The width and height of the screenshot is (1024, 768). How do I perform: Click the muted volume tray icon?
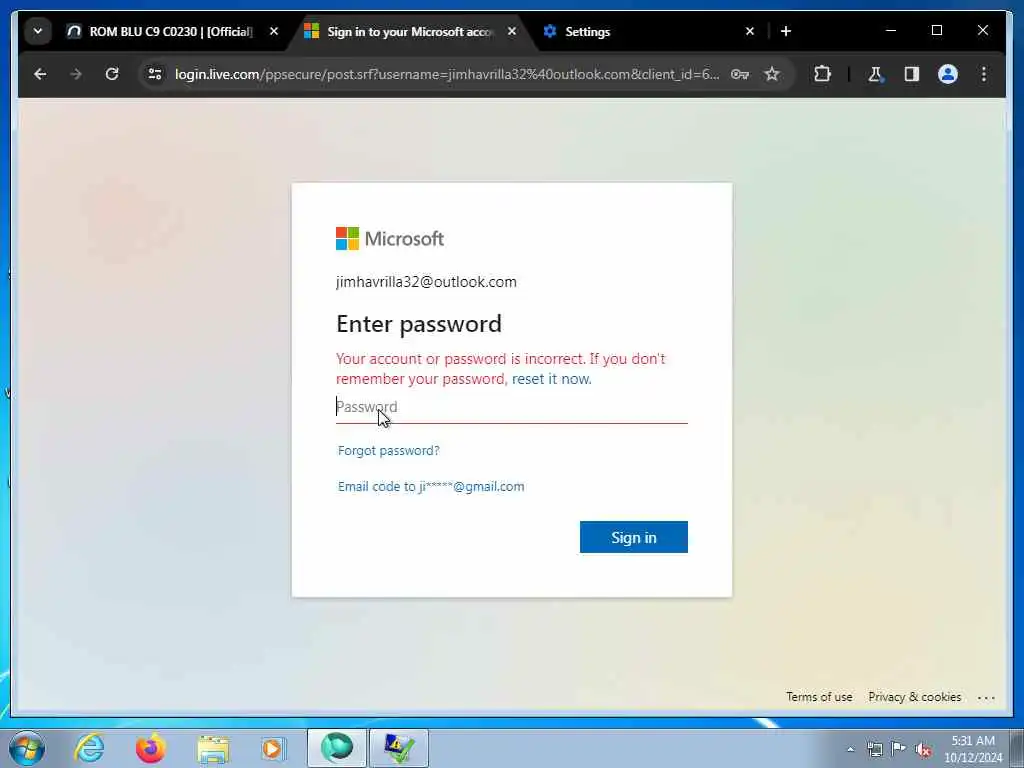click(923, 749)
